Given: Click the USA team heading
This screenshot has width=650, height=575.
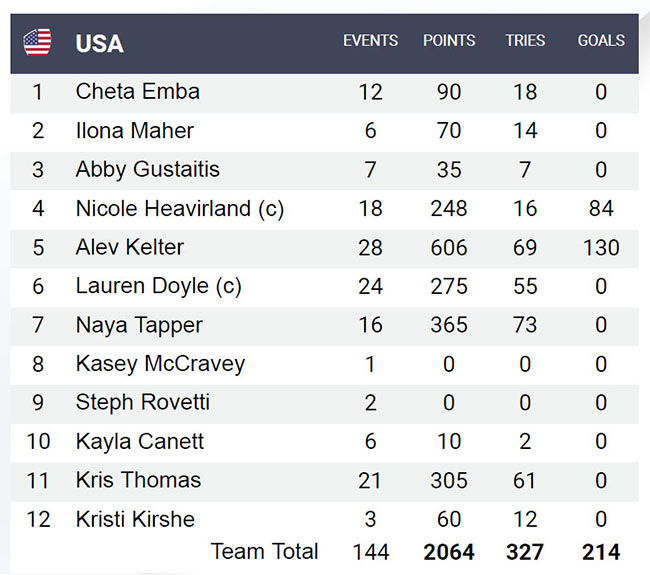Looking at the screenshot, I should (x=100, y=43).
